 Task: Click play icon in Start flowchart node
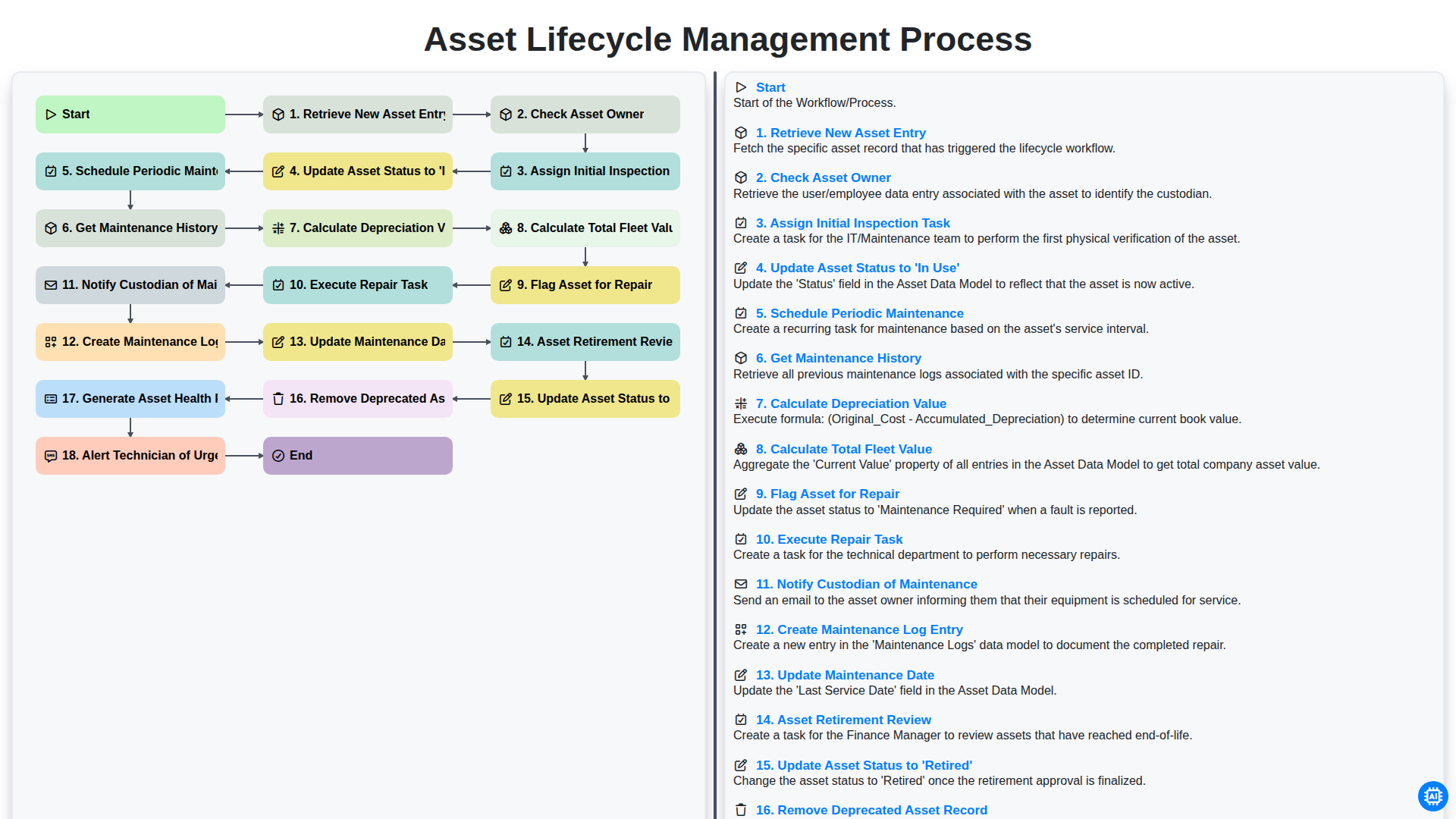coord(51,115)
